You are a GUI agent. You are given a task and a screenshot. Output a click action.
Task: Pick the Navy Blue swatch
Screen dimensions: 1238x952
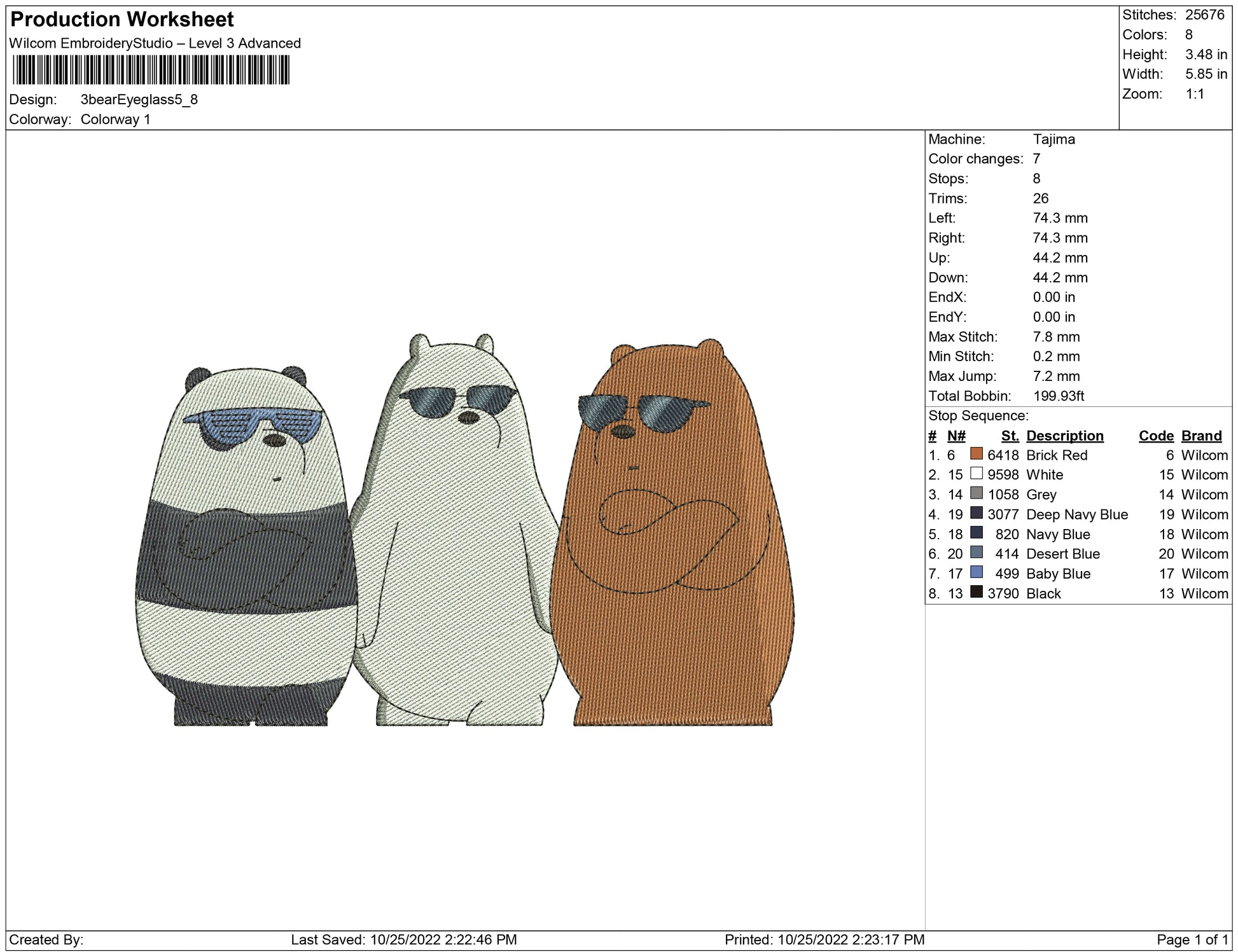(x=976, y=533)
